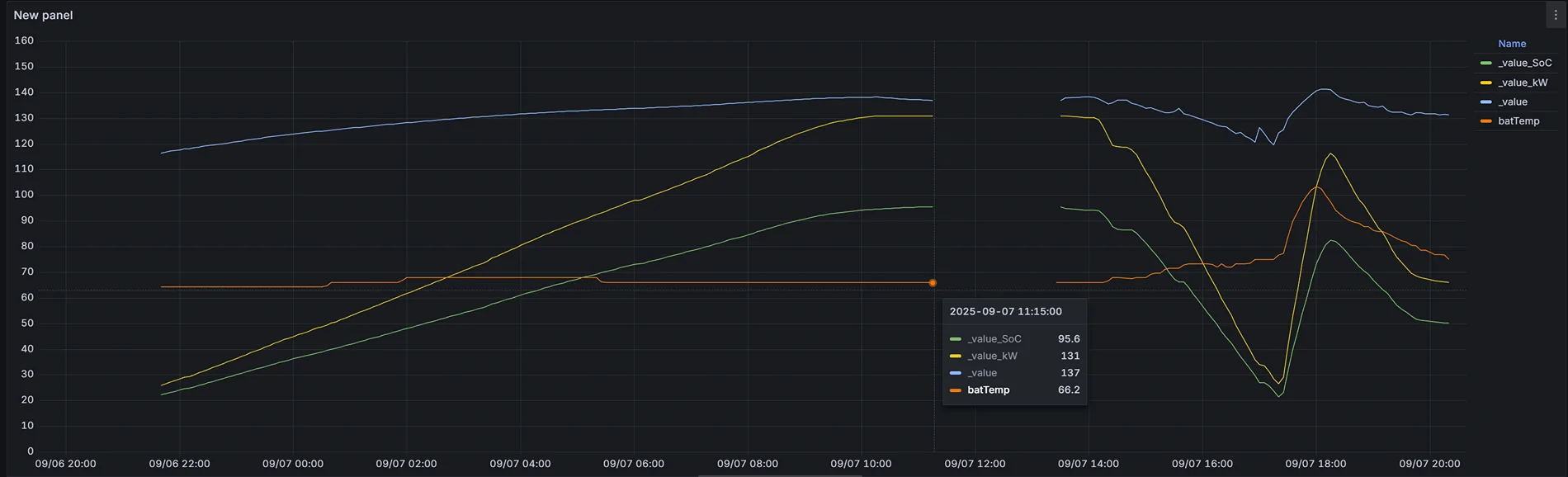1568x477 pixels.
Task: Click the 09/07 12:00 x-axis time label
Action: pyautogui.click(x=975, y=464)
